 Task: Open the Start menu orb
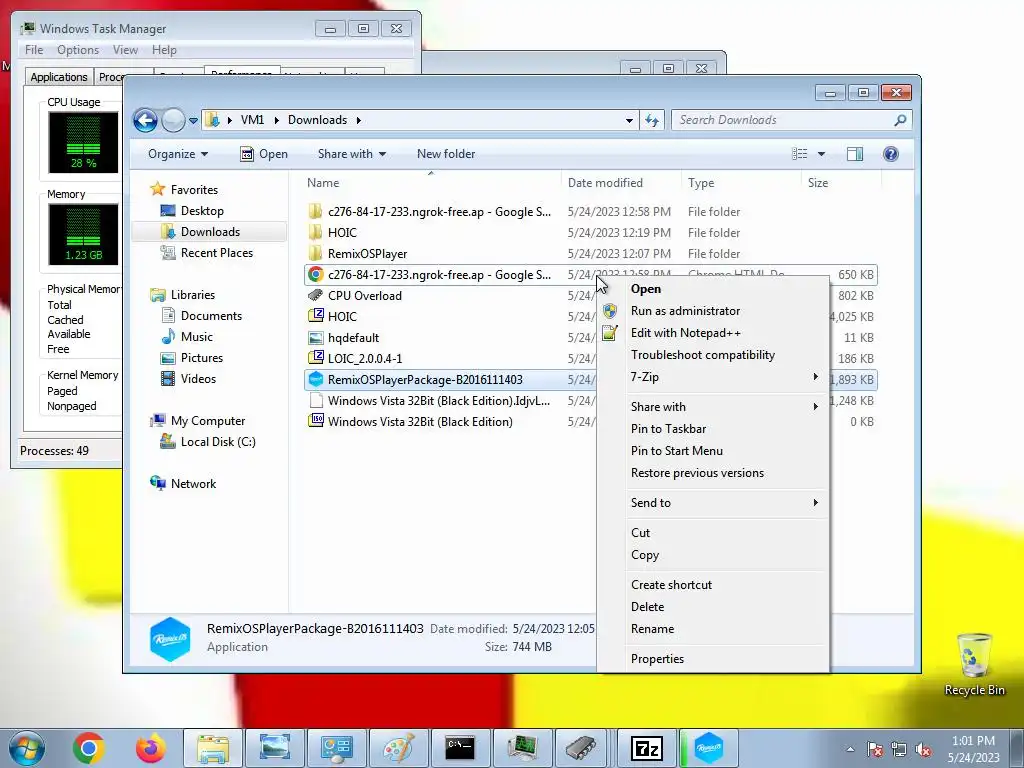[26, 748]
